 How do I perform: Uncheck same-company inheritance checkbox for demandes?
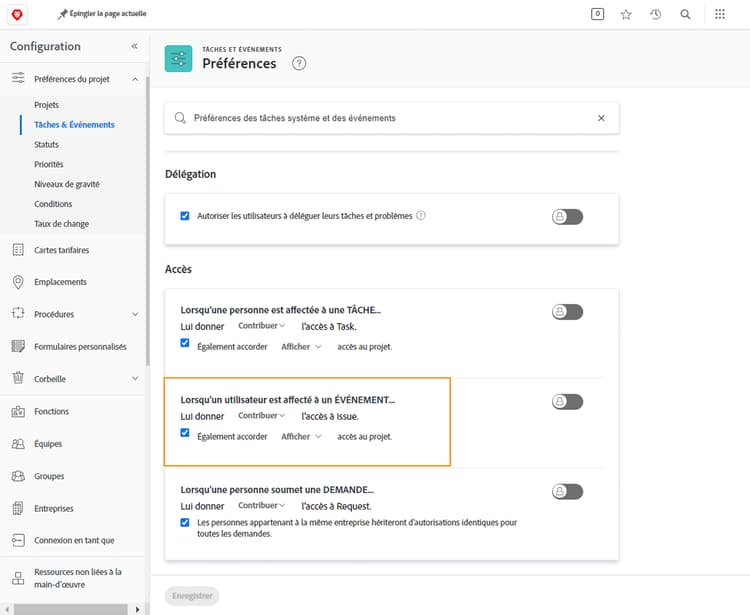(x=185, y=522)
